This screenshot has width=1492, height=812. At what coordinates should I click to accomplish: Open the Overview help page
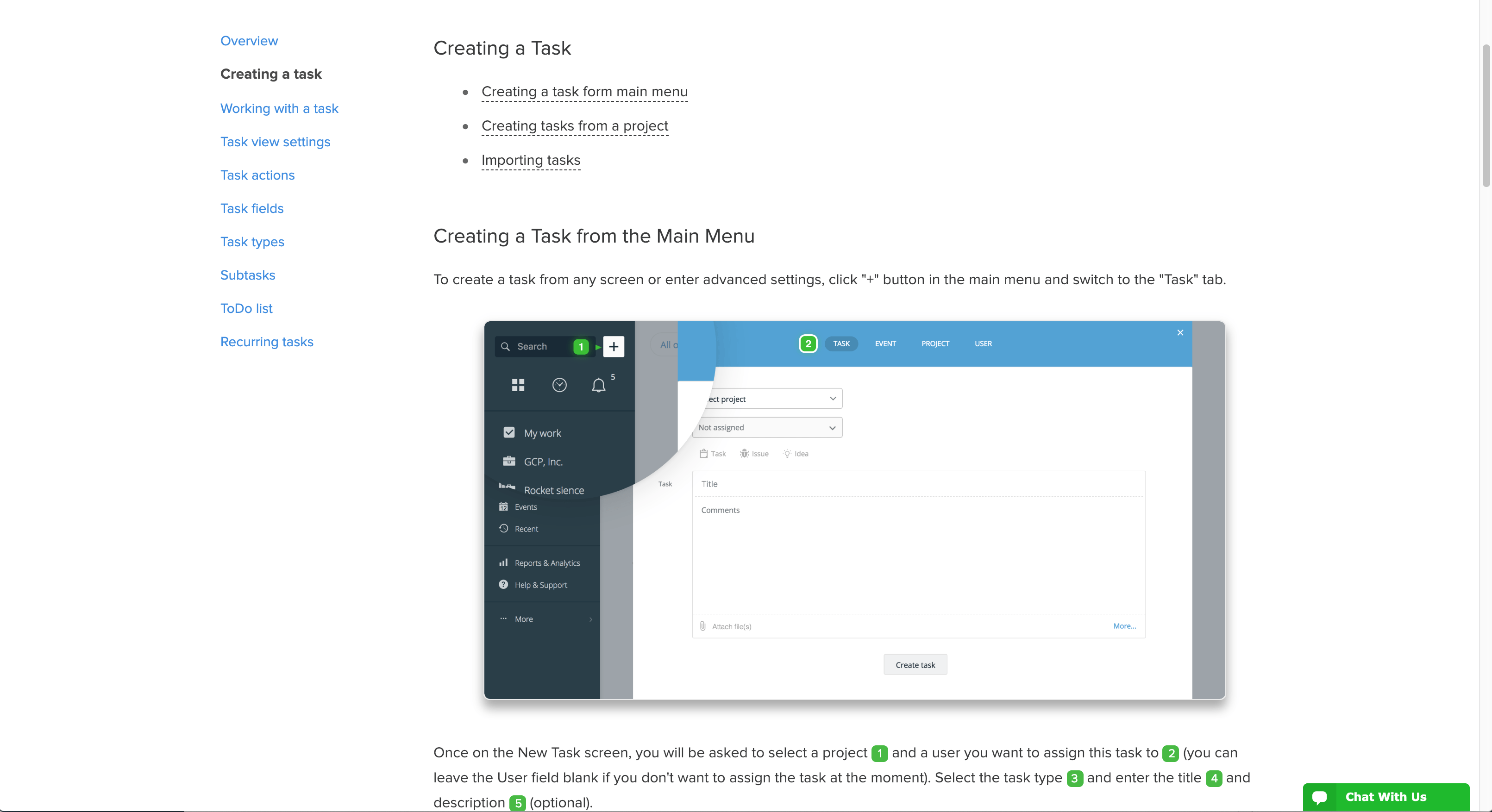click(249, 41)
